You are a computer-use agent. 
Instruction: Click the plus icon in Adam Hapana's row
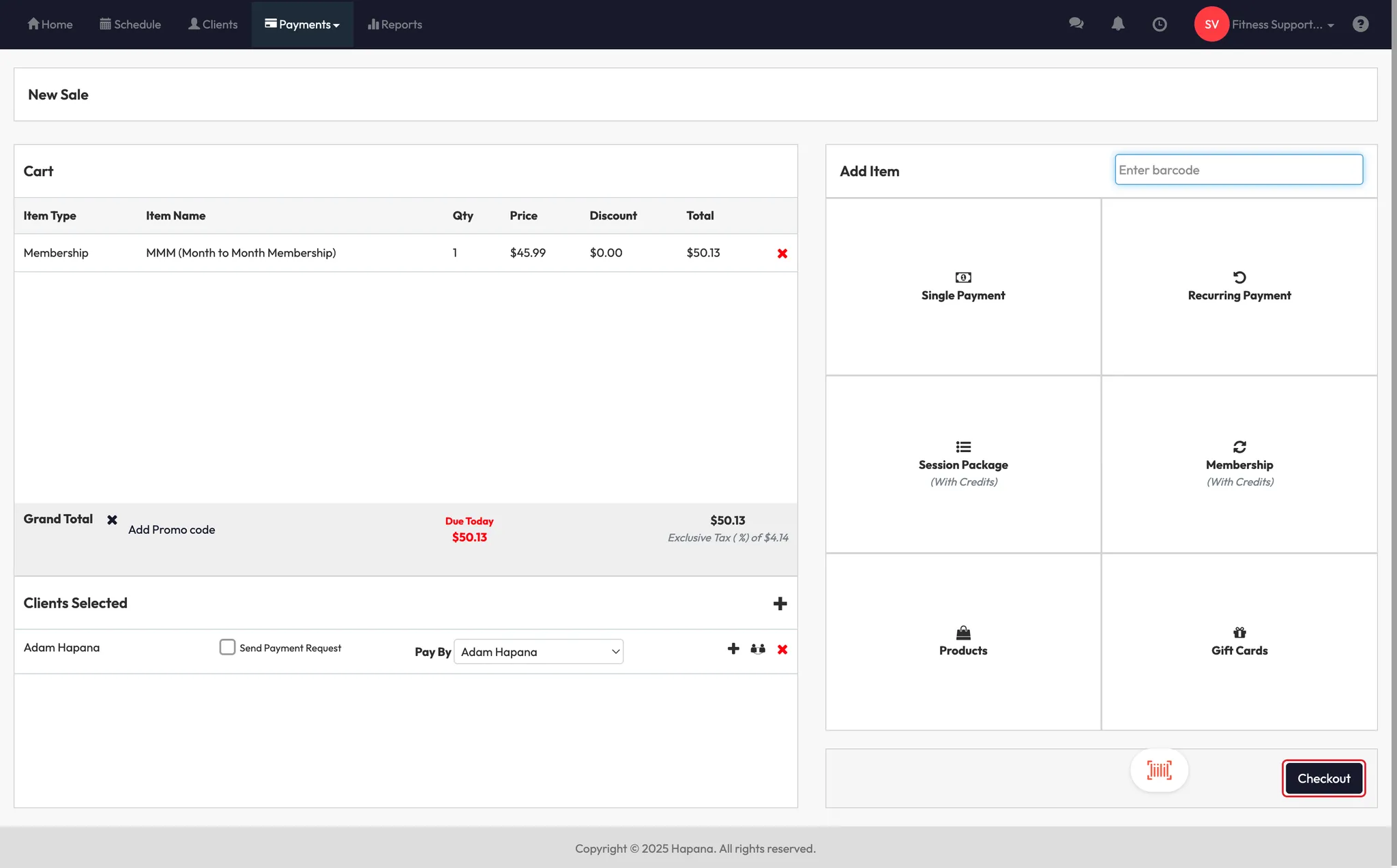pos(733,648)
